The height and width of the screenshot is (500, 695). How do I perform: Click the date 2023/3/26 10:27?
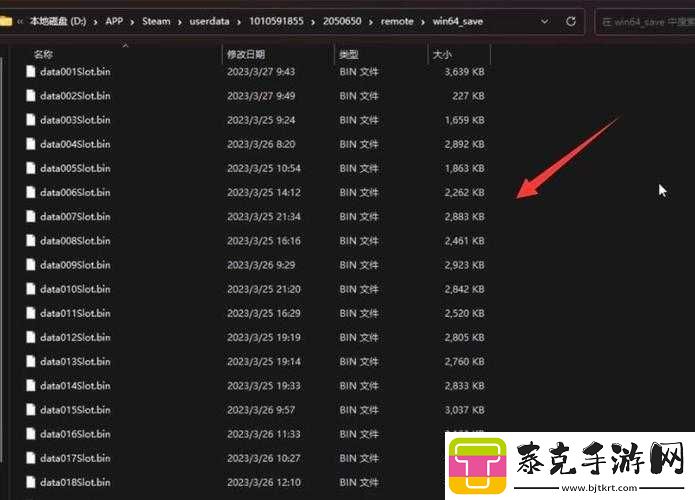coord(264,458)
